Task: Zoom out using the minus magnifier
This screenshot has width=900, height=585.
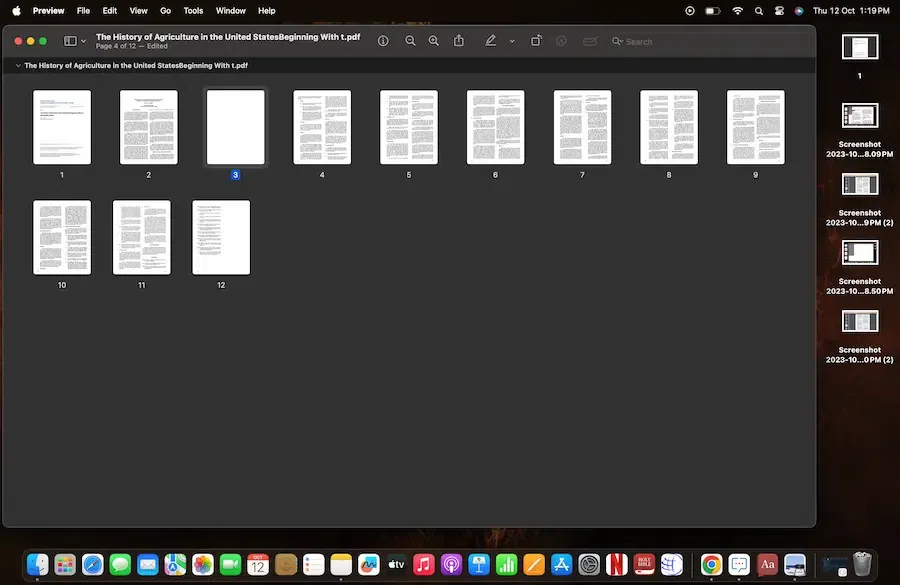Action: coord(410,41)
